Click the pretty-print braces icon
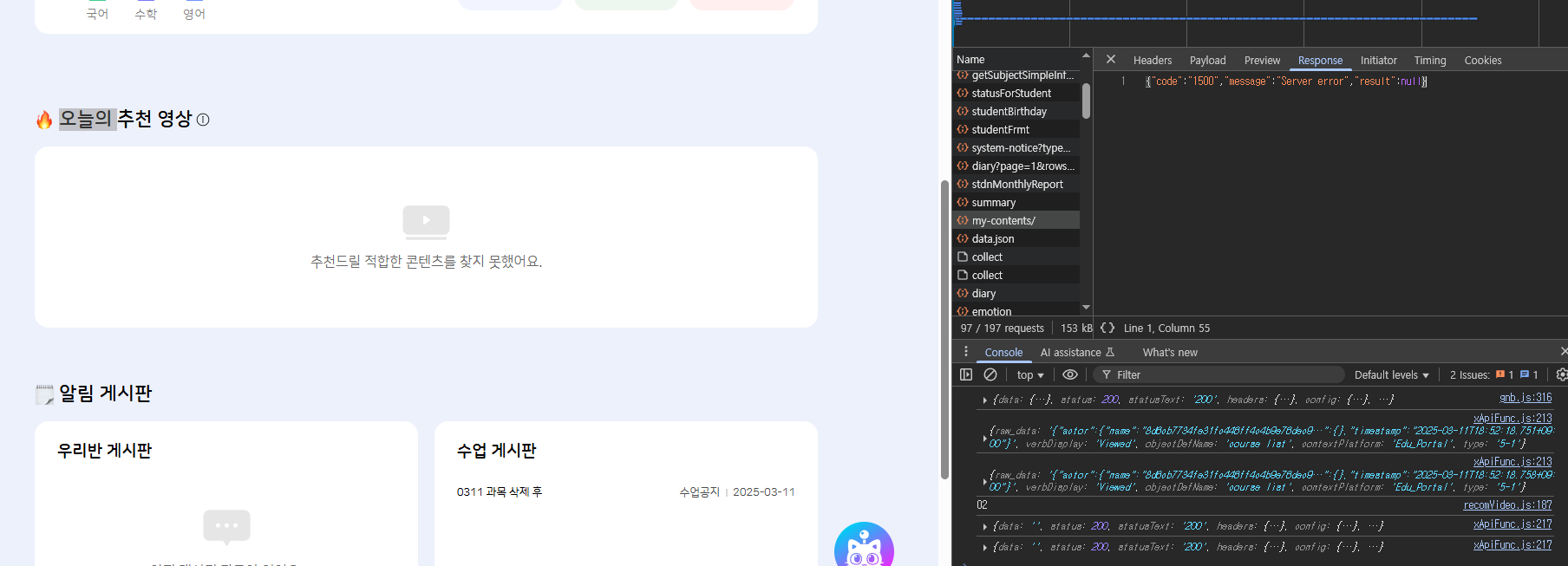The height and width of the screenshot is (566, 1568). point(1107,328)
